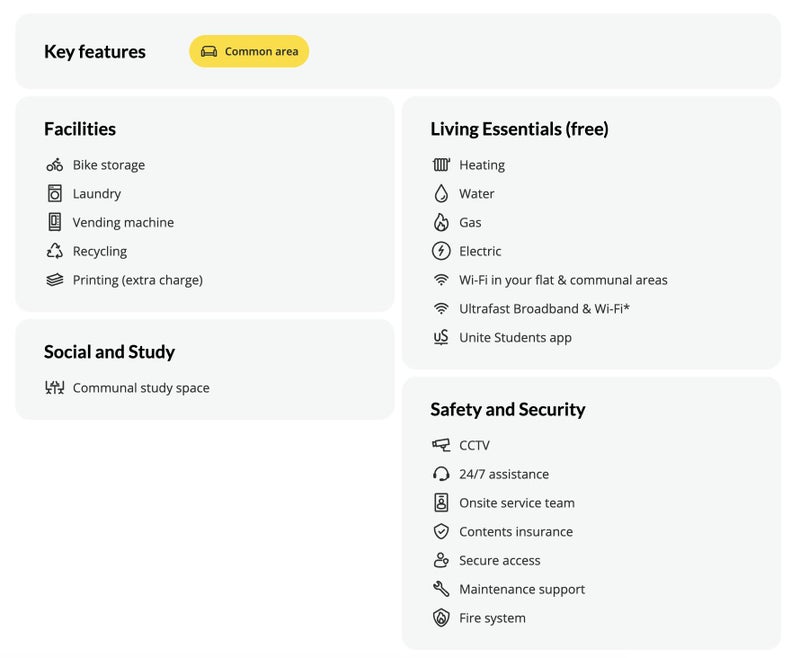Click the vending machine icon
Viewport: 800px width, 658px height.
tap(55, 222)
